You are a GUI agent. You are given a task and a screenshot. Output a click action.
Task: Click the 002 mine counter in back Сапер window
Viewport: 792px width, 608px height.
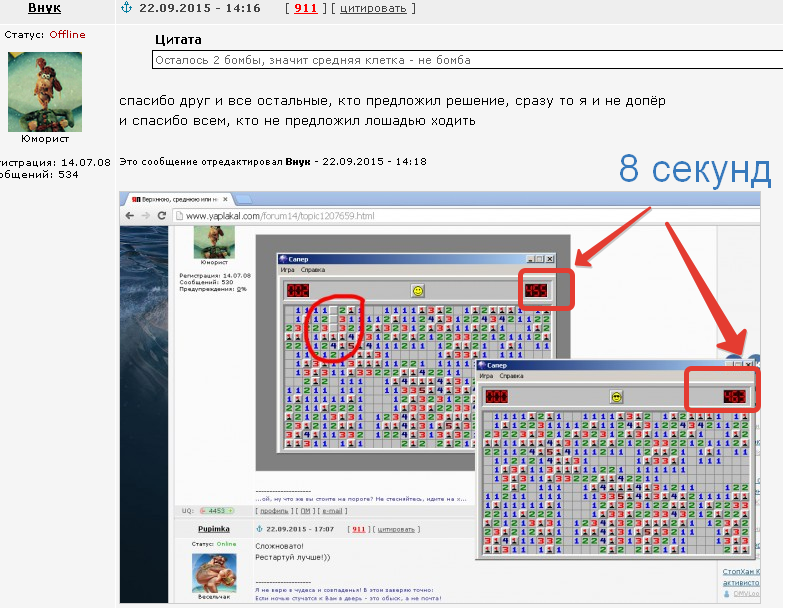[298, 290]
